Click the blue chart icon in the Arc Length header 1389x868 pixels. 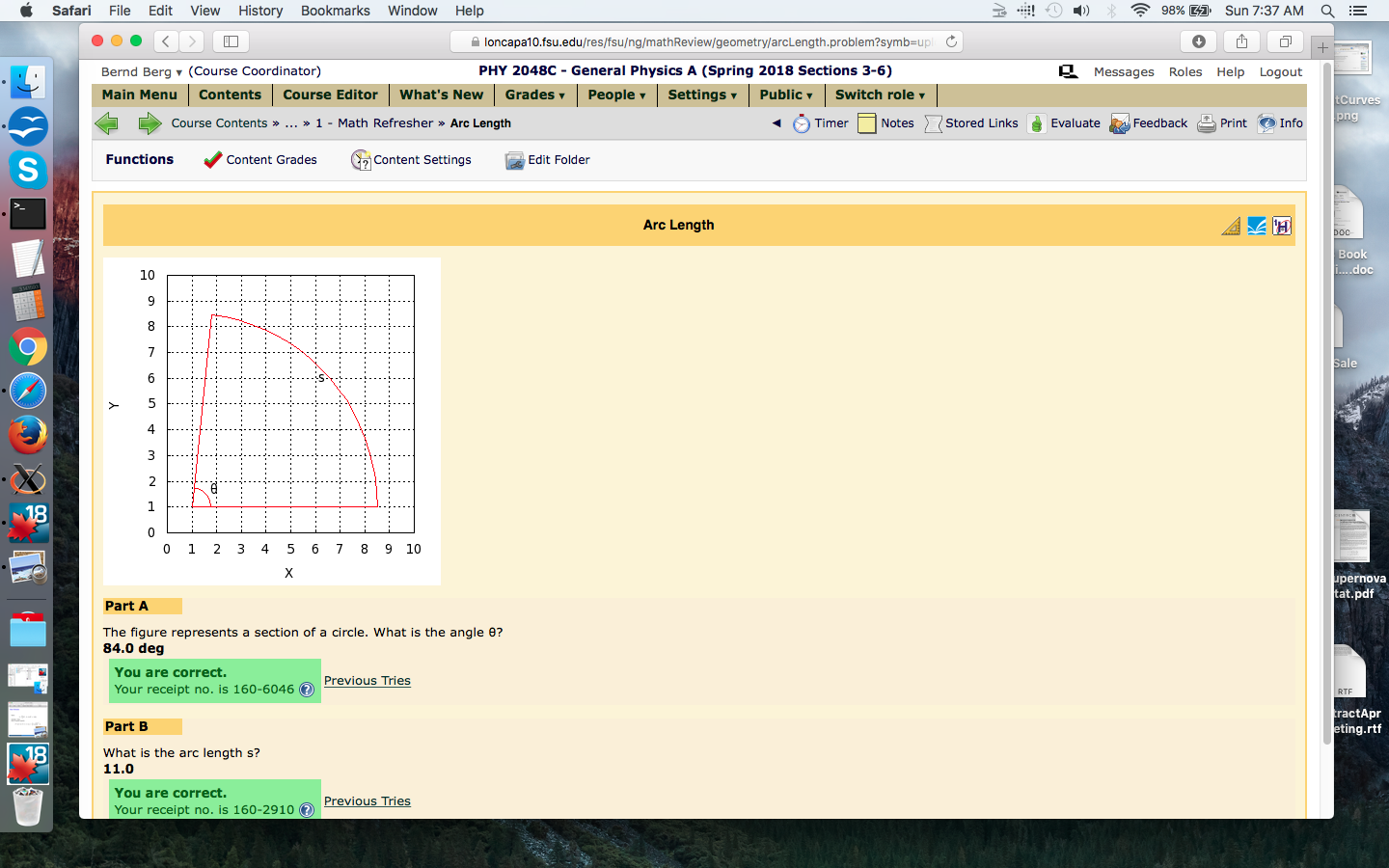pos(1257,226)
